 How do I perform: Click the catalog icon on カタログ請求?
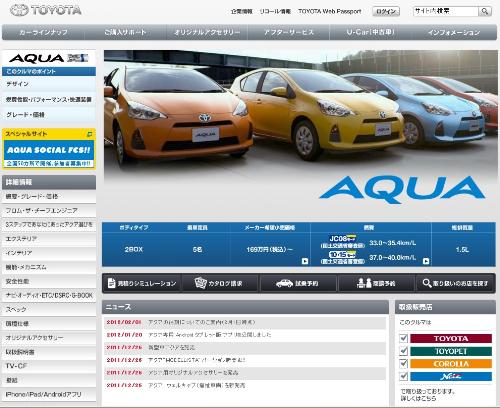201,283
